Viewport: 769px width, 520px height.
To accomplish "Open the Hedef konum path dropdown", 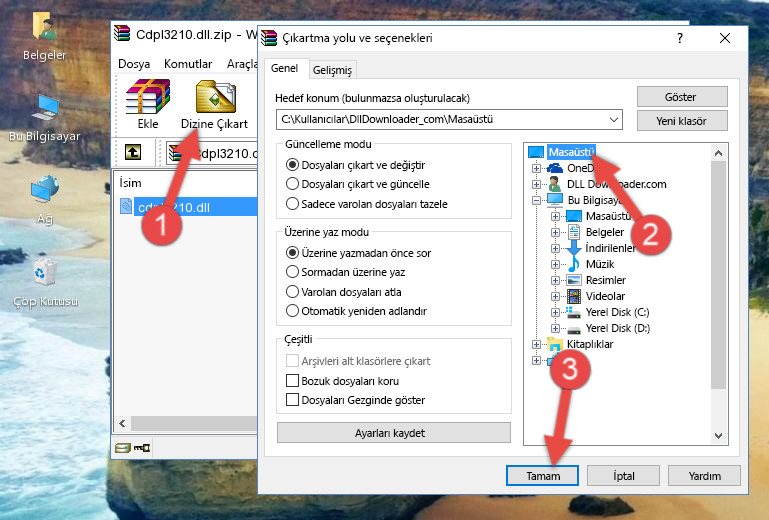I will pyautogui.click(x=614, y=120).
